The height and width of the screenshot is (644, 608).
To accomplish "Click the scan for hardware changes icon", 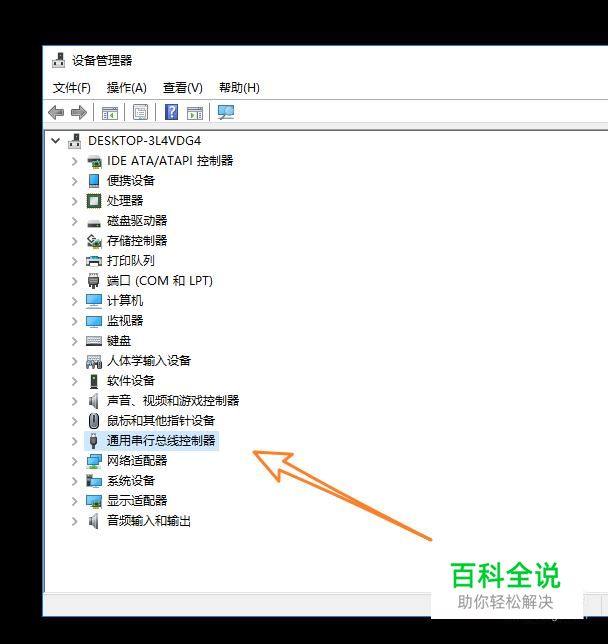I will click(x=226, y=112).
